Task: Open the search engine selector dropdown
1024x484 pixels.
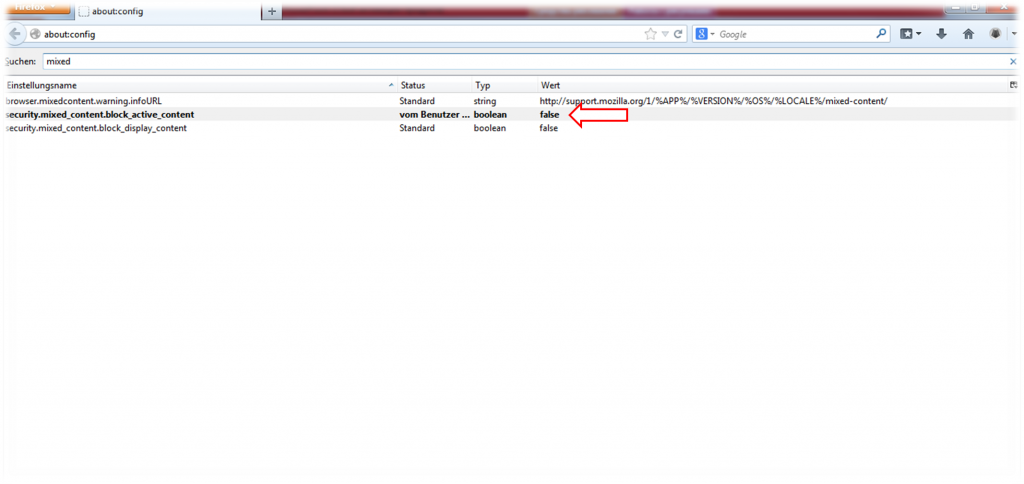Action: coord(707,34)
